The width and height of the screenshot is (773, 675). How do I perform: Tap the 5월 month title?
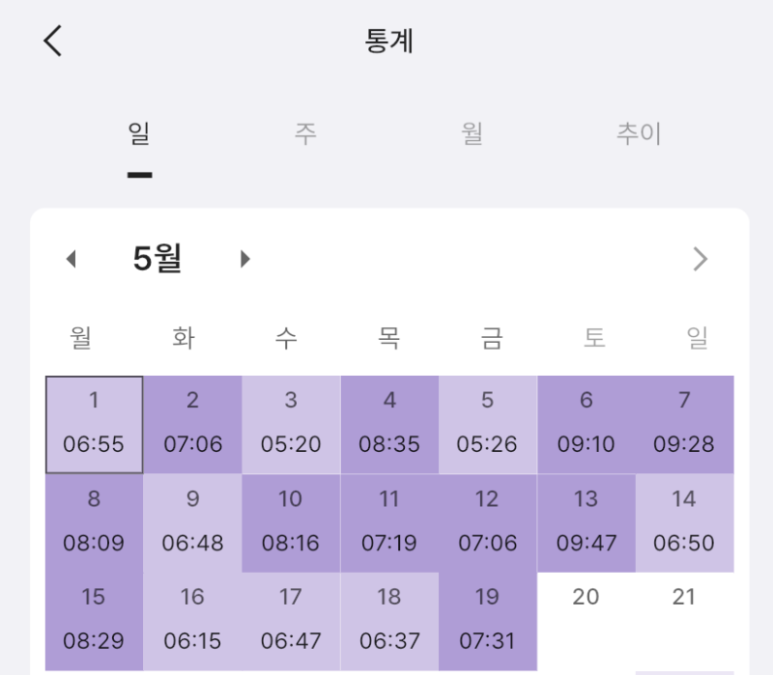pyautogui.click(x=157, y=258)
